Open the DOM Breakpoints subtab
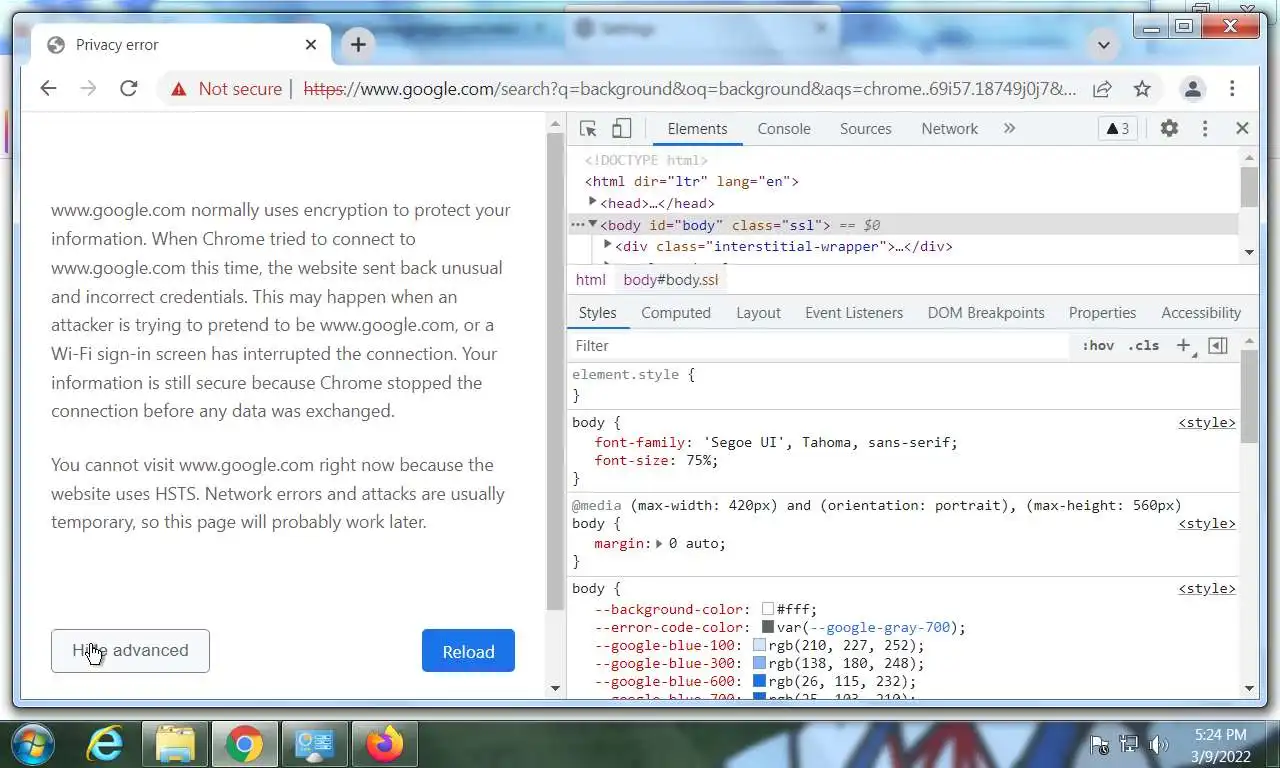 pos(986,312)
